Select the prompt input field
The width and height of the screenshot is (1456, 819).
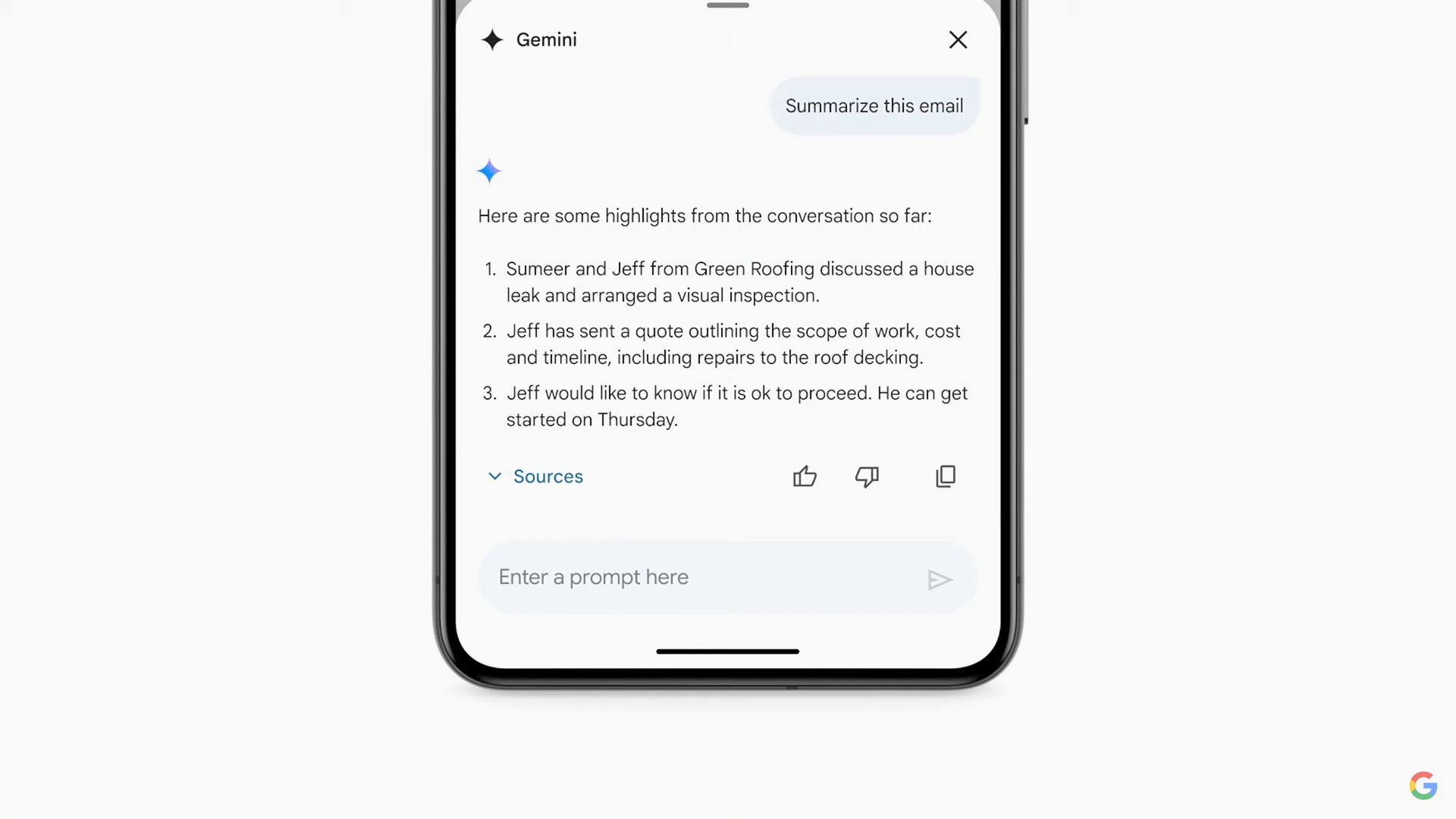coord(728,578)
